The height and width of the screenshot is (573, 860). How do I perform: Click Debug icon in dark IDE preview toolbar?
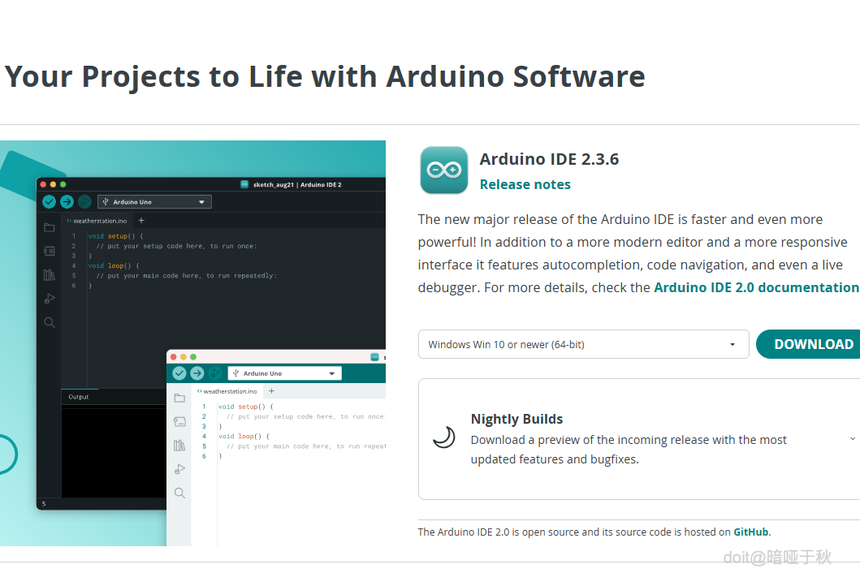tap(84, 202)
